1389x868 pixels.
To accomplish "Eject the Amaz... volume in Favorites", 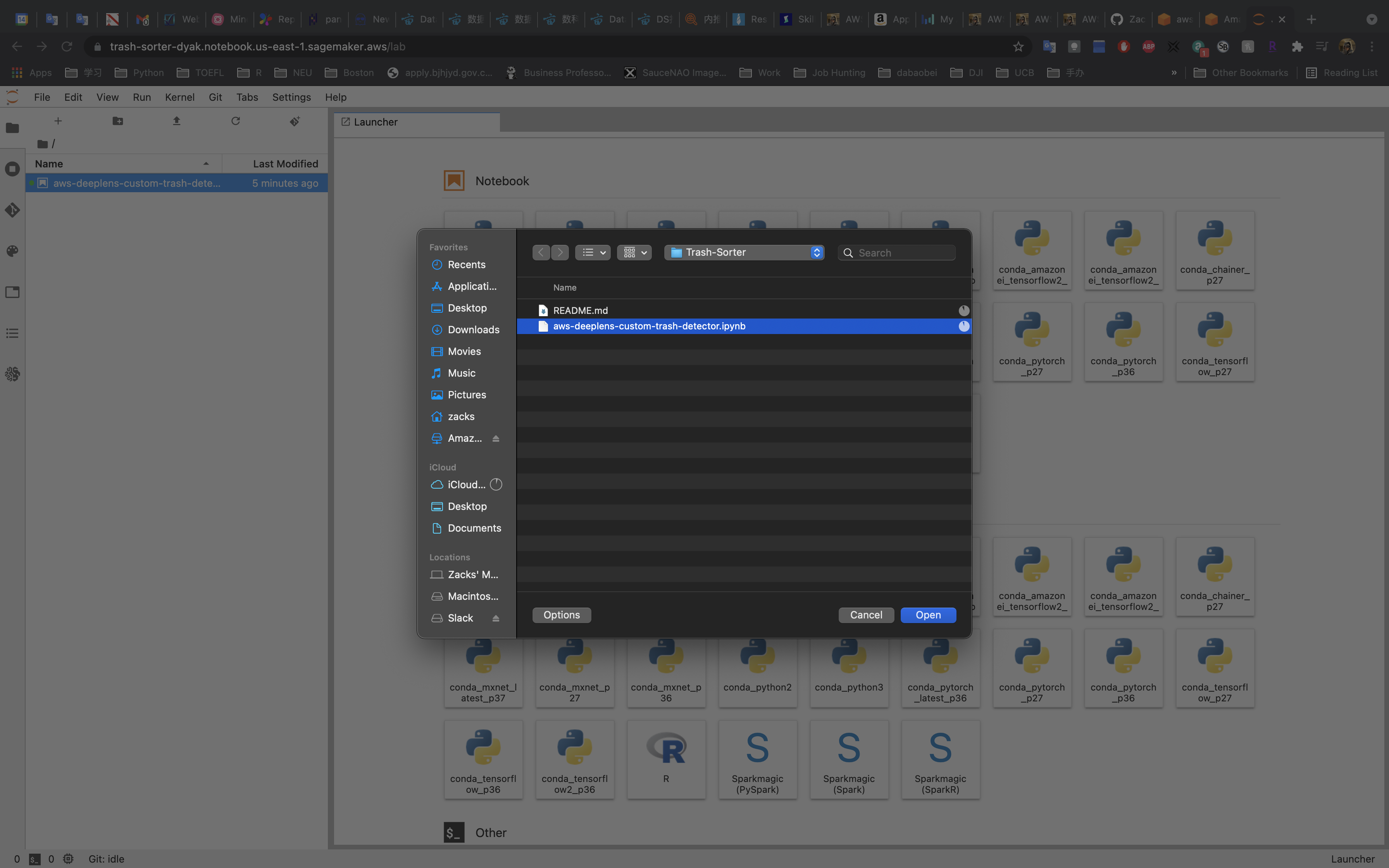I will (495, 439).
